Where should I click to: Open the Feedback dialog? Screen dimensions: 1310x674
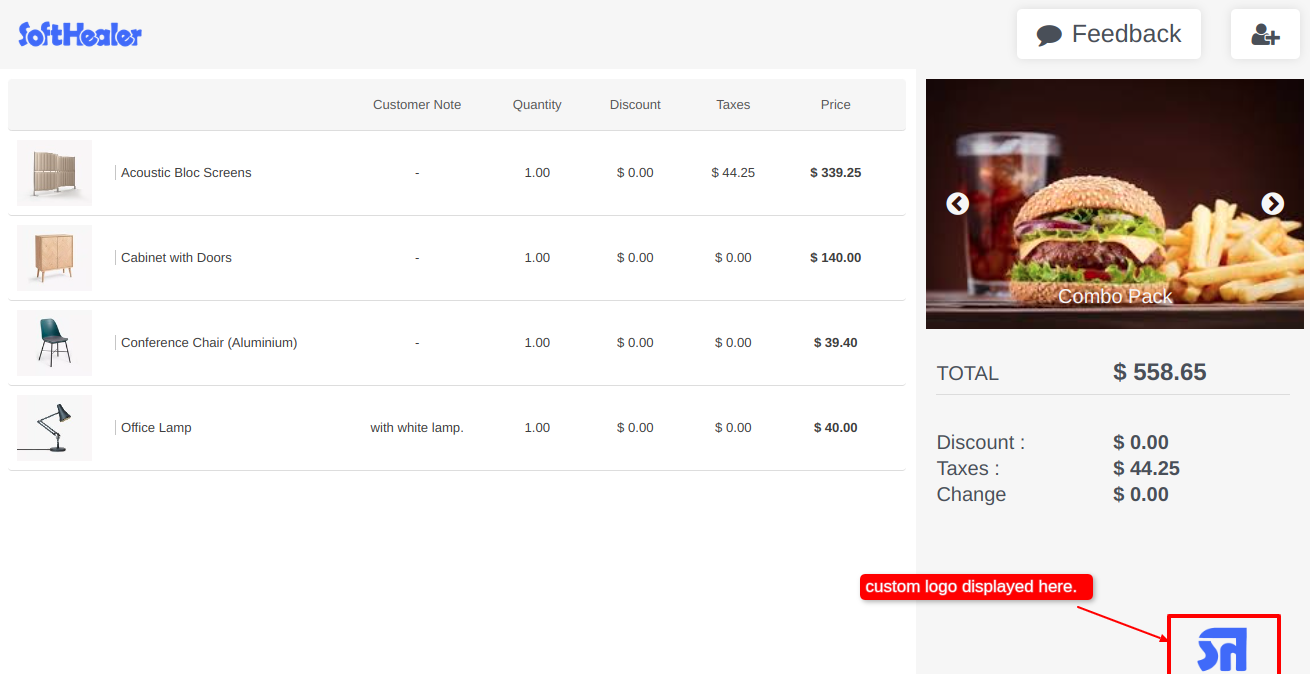coord(1108,34)
